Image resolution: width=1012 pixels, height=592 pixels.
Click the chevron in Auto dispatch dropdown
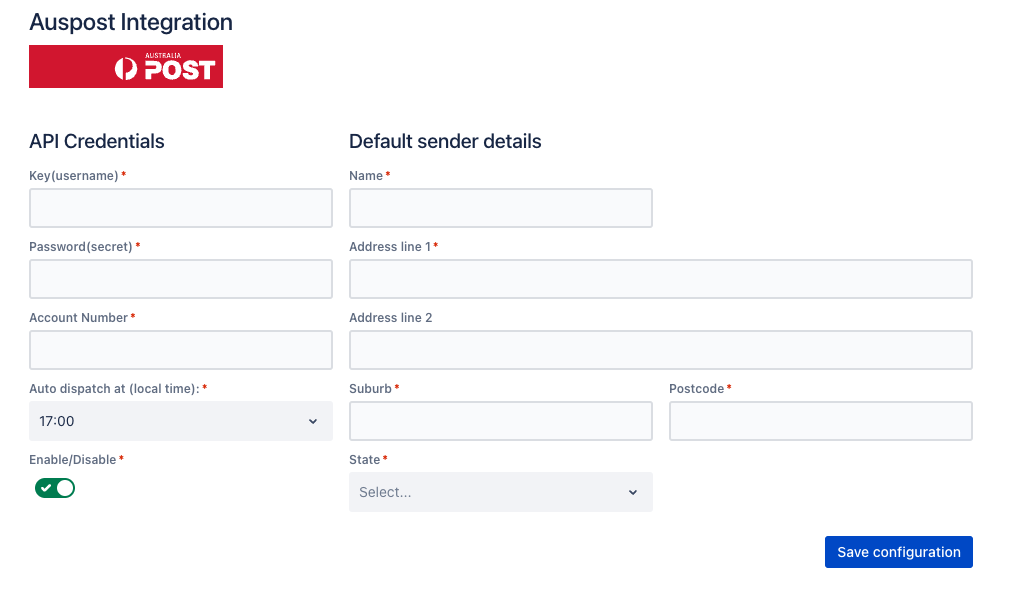[313, 422]
